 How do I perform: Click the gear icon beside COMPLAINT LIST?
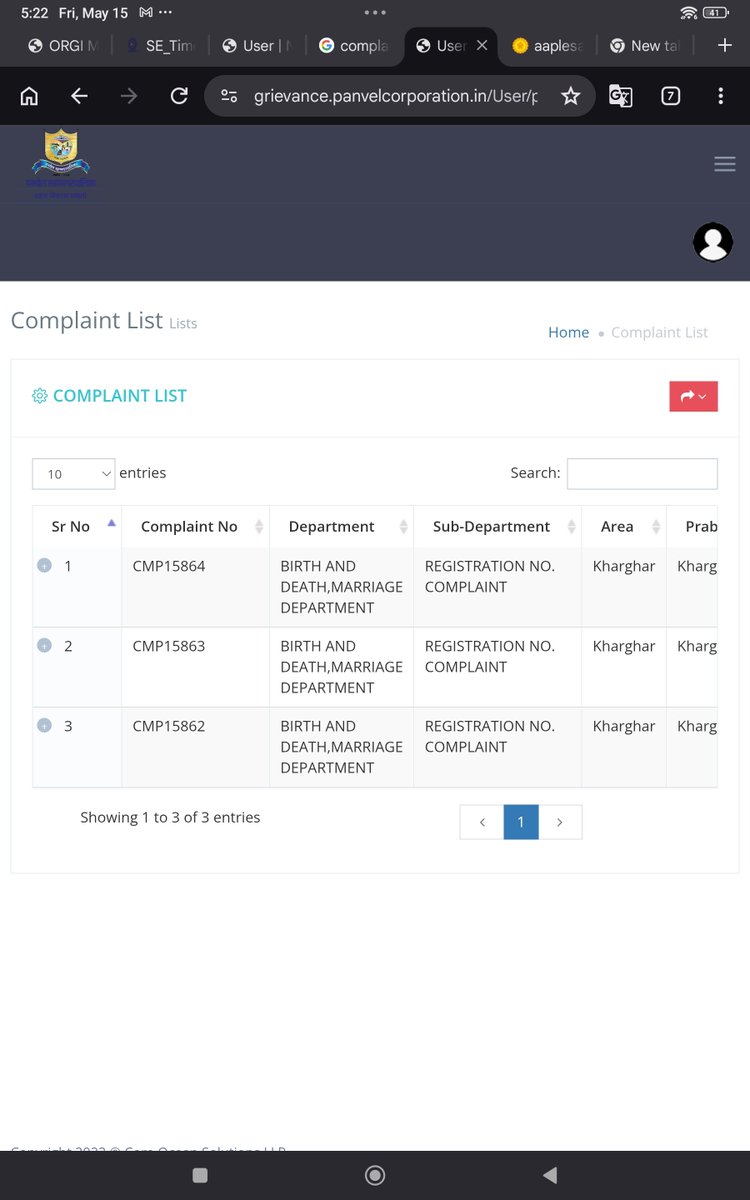pos(40,396)
